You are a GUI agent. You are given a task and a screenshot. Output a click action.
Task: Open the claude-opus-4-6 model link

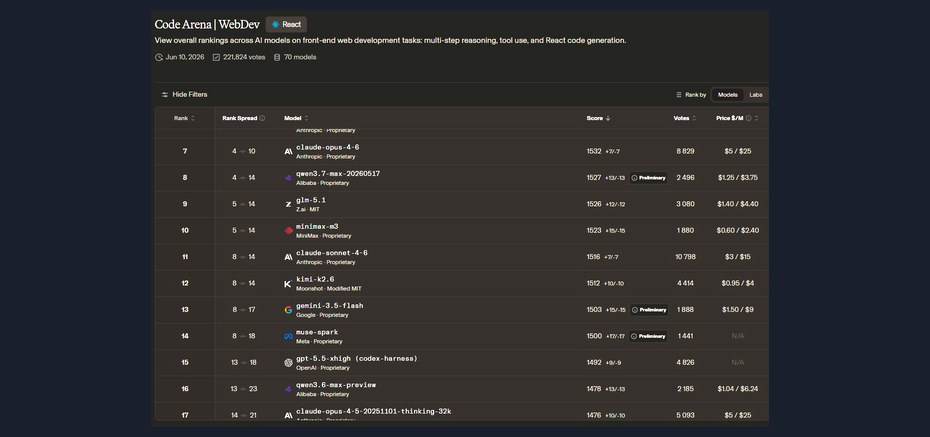327,147
